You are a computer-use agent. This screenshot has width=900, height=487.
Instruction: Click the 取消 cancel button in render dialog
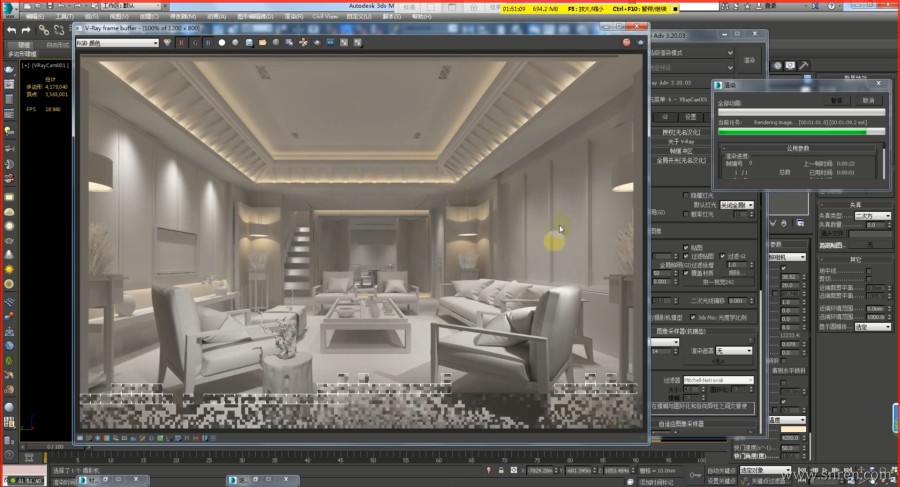click(868, 101)
